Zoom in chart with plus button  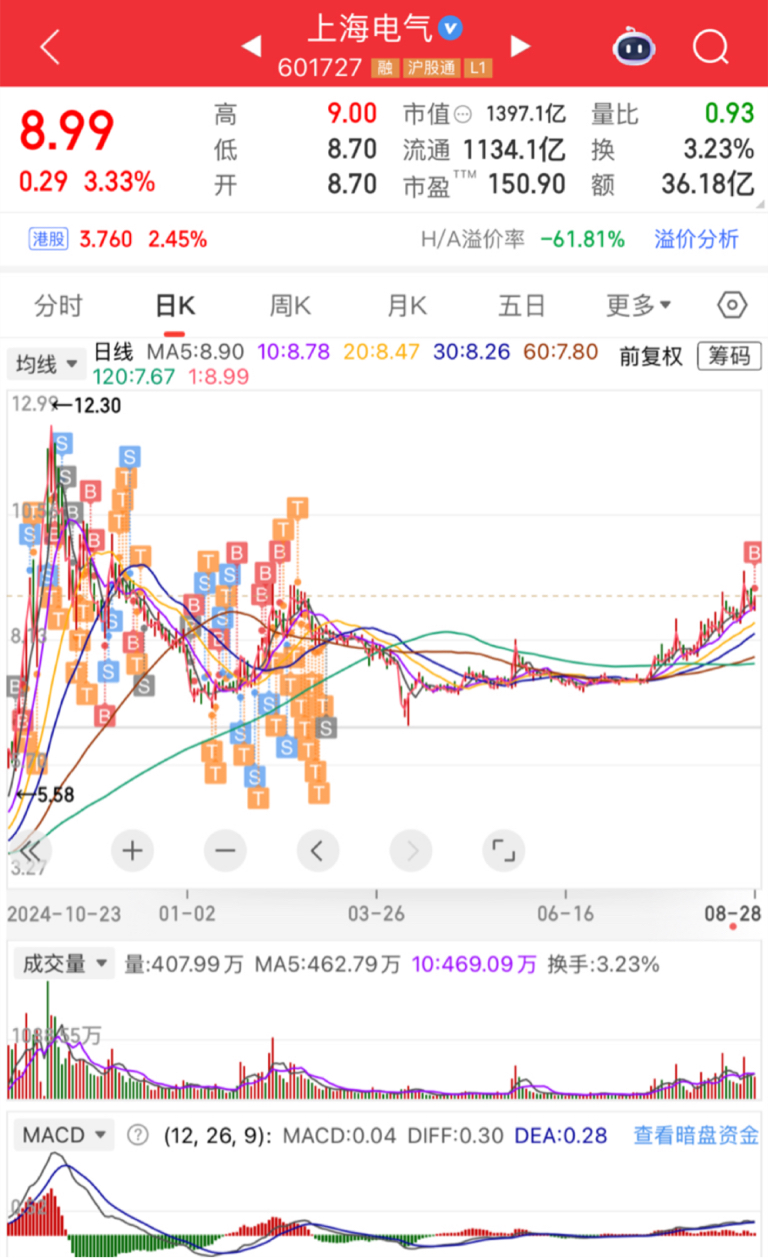tap(132, 851)
